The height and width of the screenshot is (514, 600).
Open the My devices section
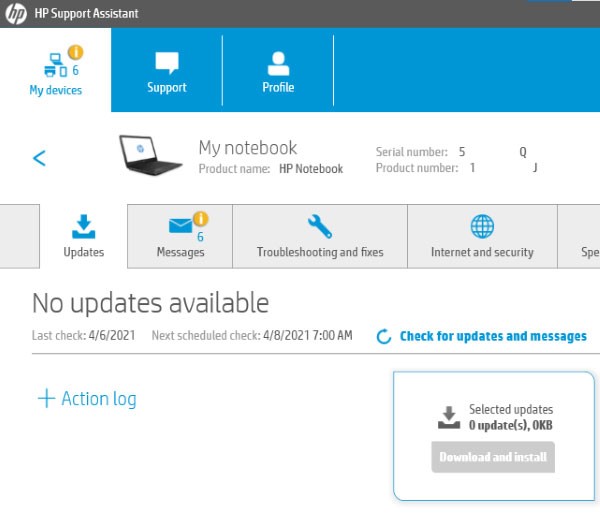point(56,72)
